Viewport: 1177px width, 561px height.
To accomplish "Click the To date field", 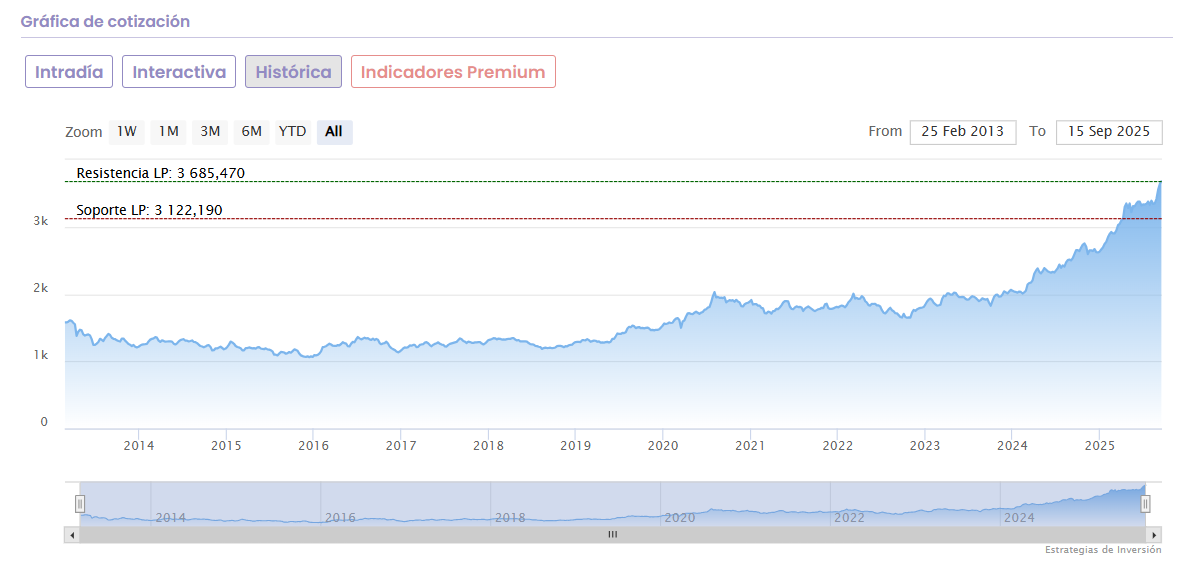I will (1108, 132).
